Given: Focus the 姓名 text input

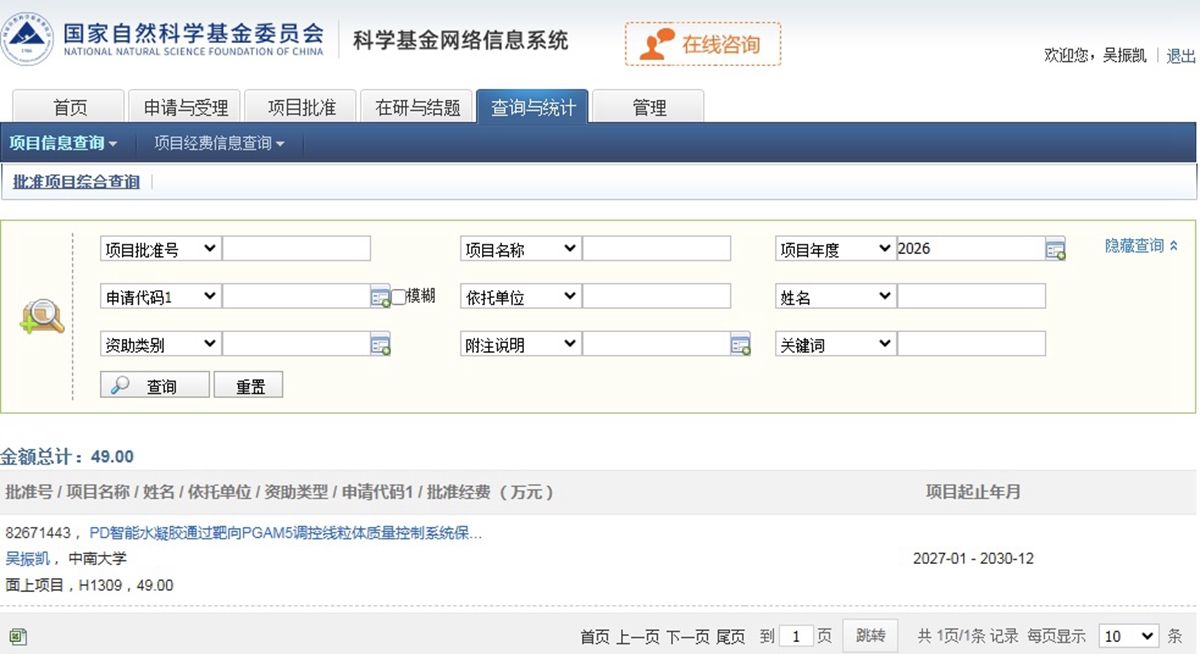Looking at the screenshot, I should click(x=971, y=296).
